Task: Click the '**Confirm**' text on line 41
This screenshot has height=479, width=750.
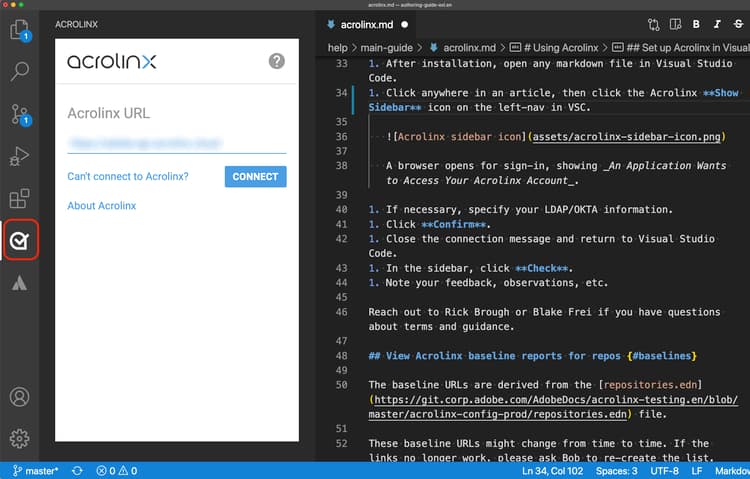Action: 454,224
